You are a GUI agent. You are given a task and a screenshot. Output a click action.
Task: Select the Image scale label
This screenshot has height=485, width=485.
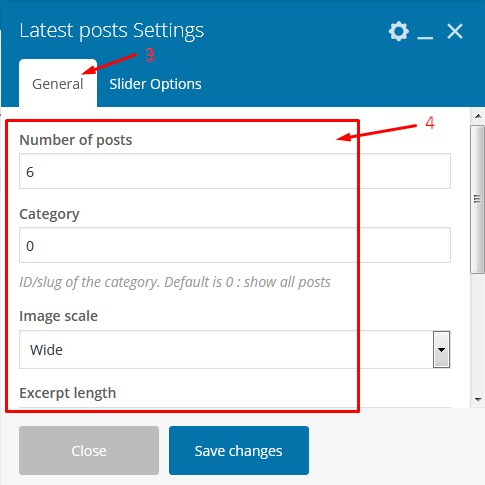point(58,316)
